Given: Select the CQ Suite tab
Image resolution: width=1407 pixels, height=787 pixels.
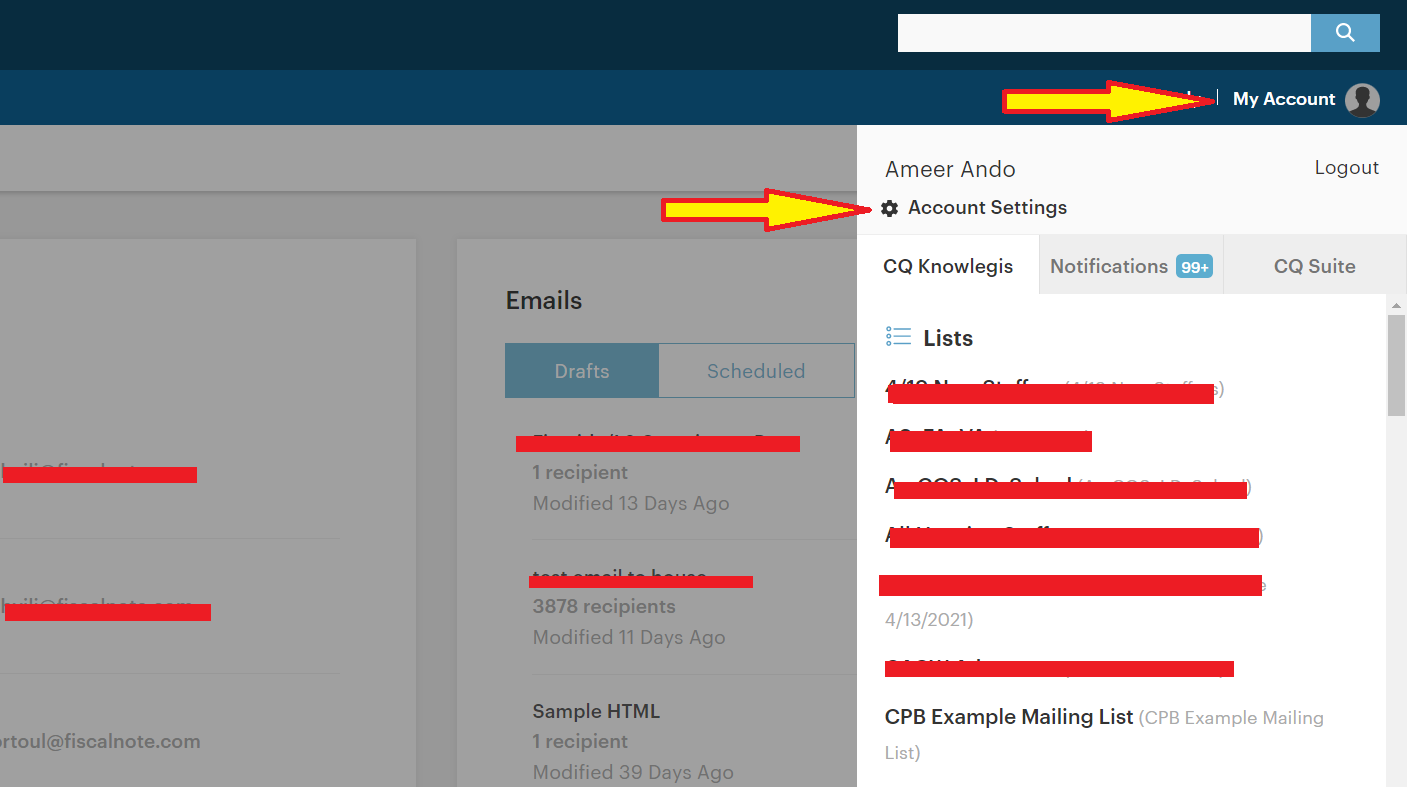Looking at the screenshot, I should pos(1314,266).
